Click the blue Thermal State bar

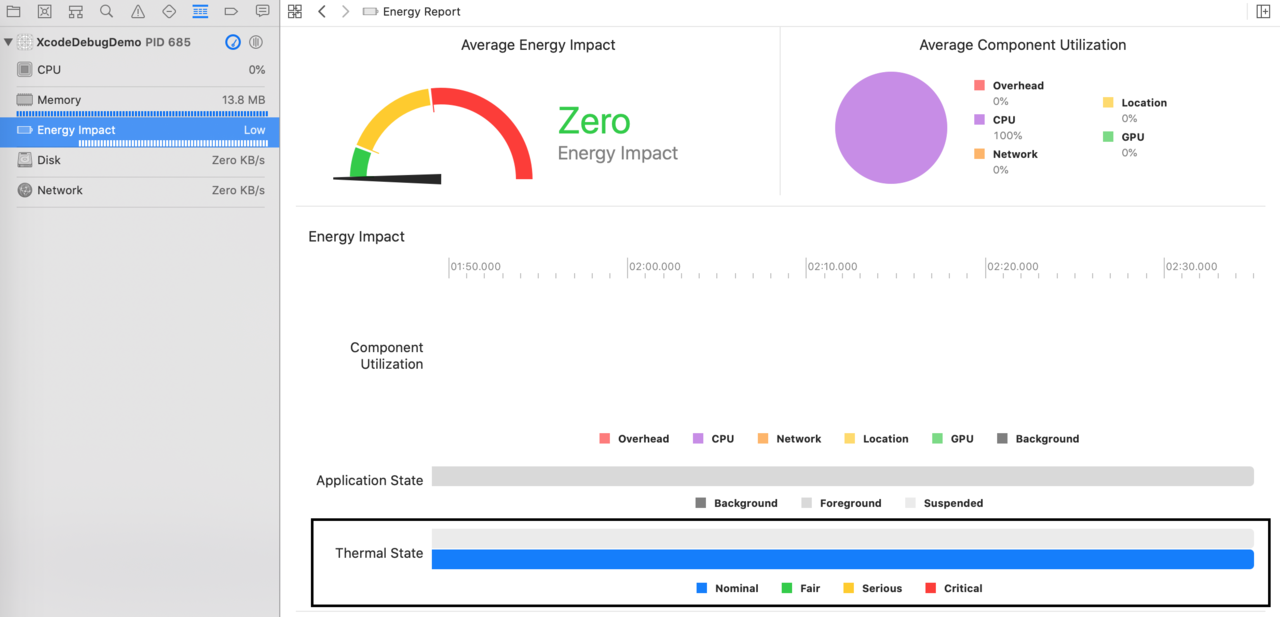(842, 559)
